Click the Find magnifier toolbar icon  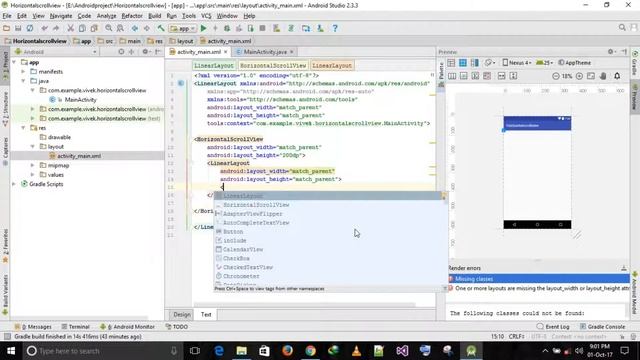[x=109, y=28]
